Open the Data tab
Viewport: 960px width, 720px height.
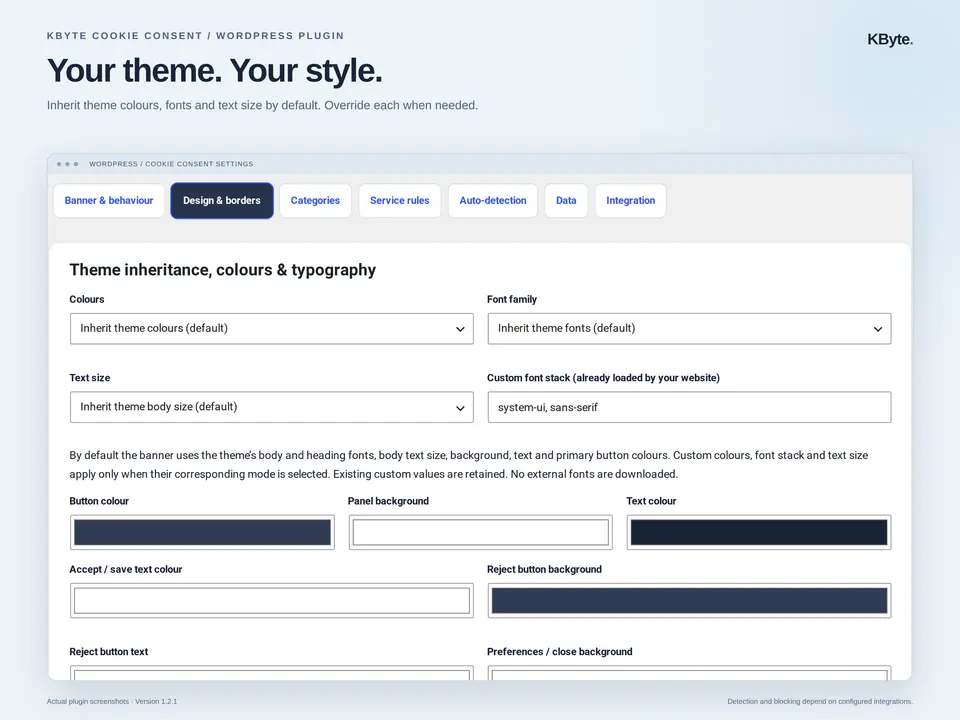[x=566, y=201]
